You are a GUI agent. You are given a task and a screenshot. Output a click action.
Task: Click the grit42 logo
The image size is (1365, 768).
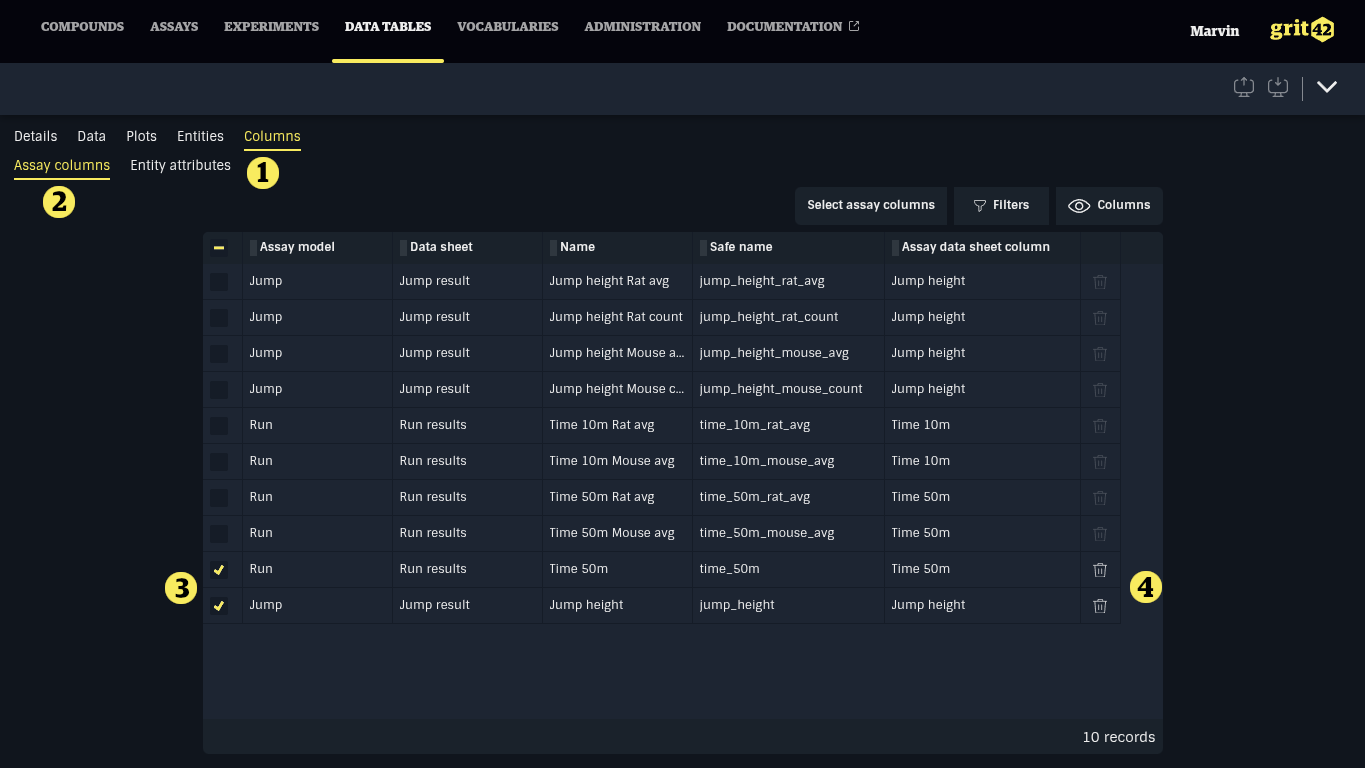[1301, 30]
